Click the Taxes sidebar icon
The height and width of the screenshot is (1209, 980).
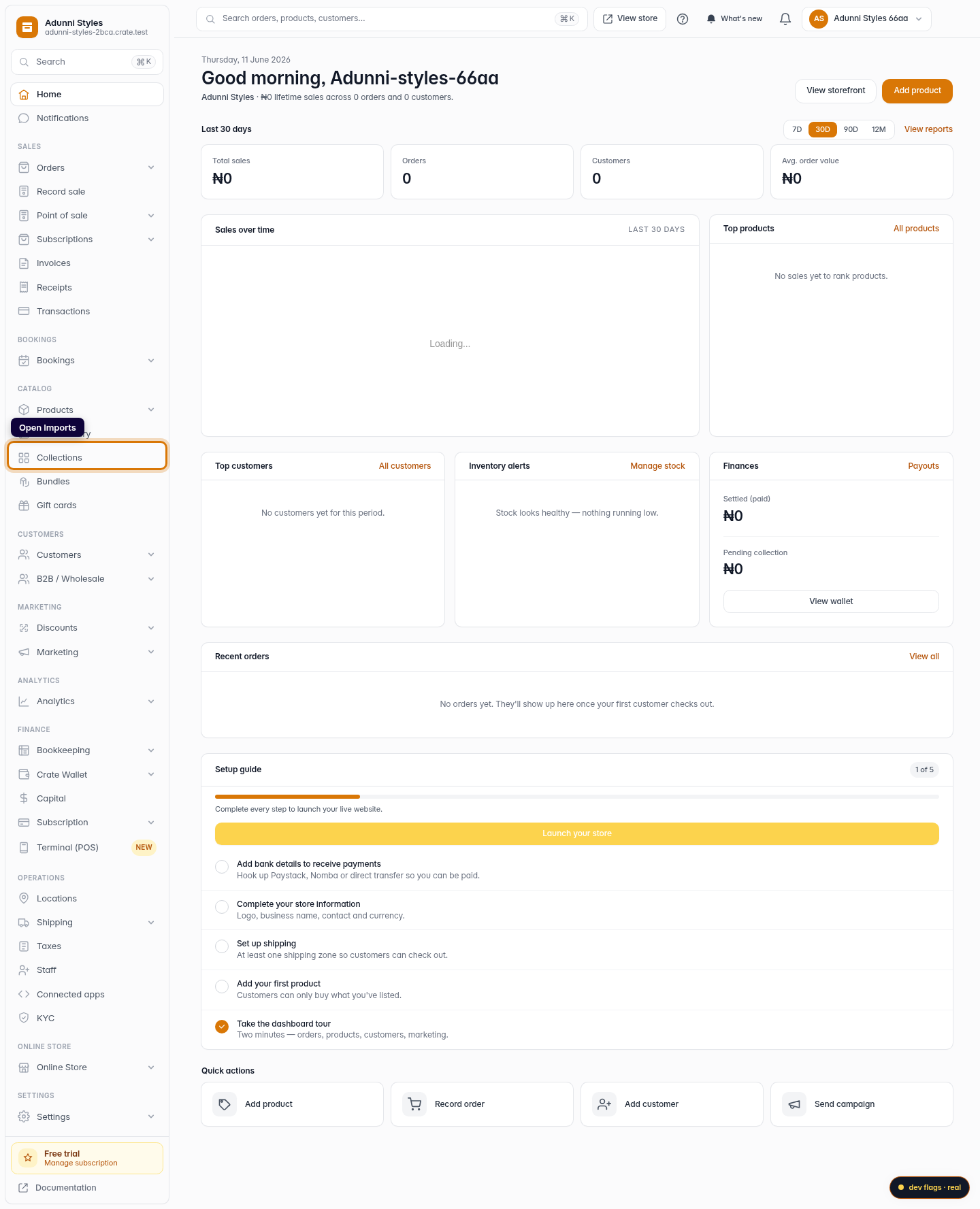pos(24,946)
